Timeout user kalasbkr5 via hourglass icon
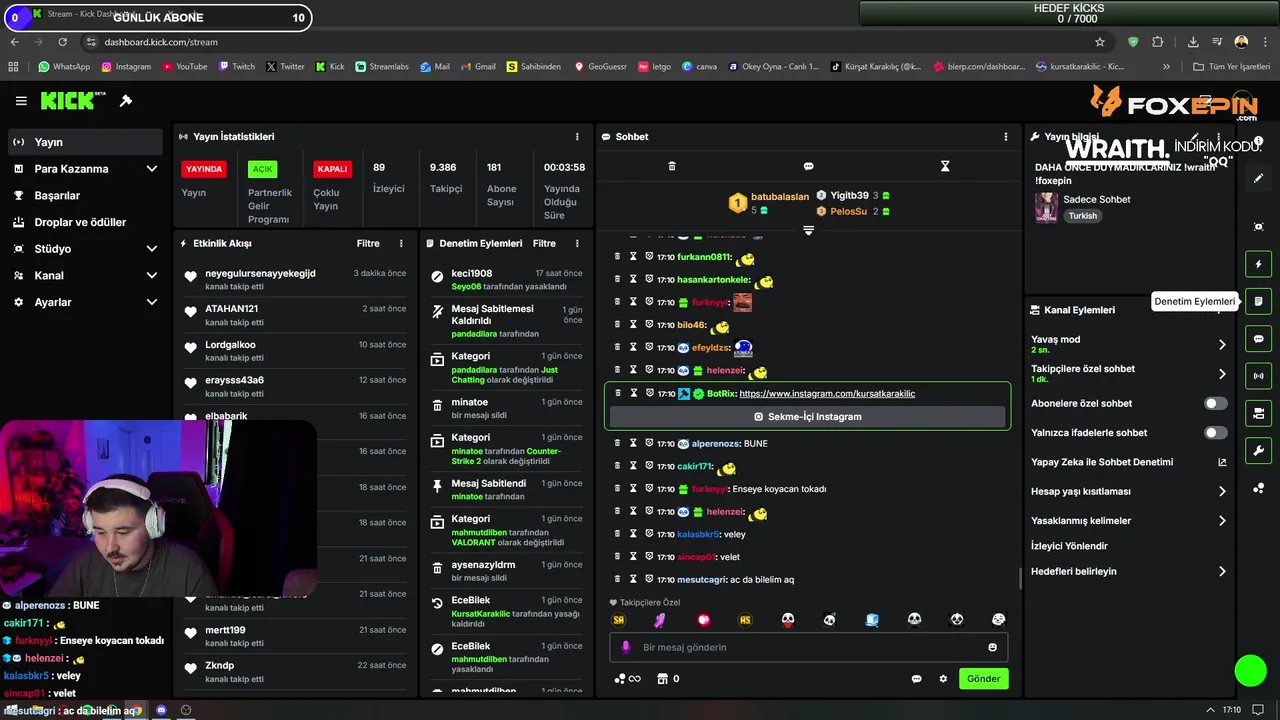This screenshot has height=720, width=1280. coord(633,534)
